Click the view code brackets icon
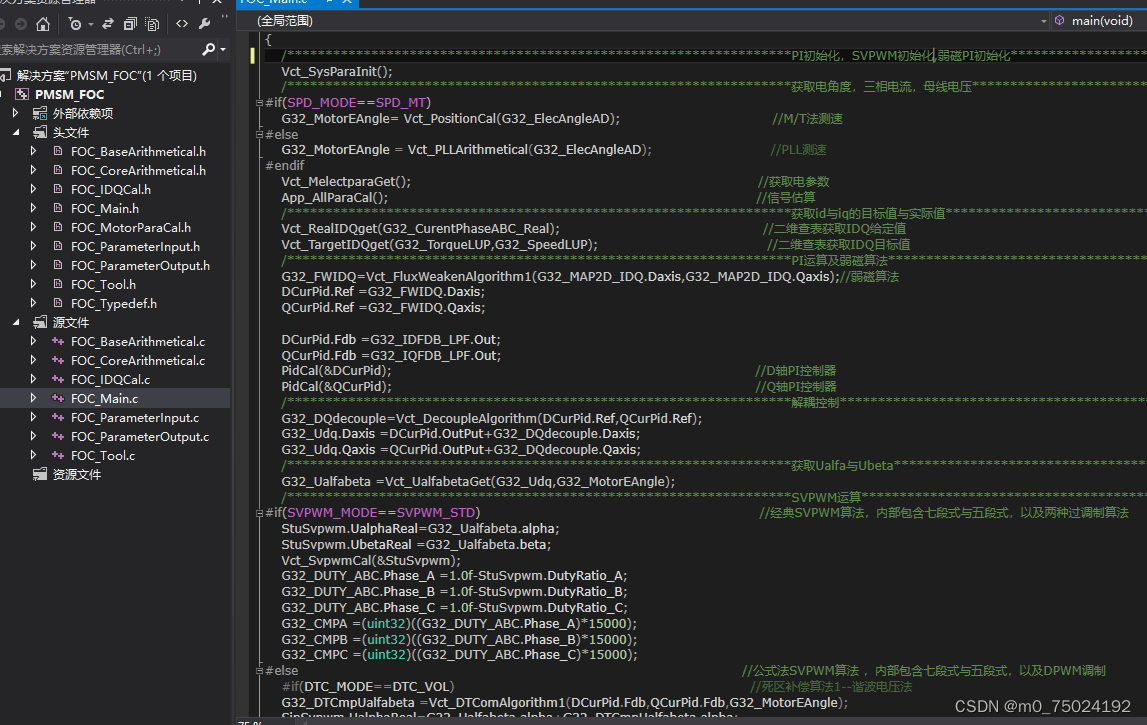The height and width of the screenshot is (725, 1147). (x=182, y=23)
